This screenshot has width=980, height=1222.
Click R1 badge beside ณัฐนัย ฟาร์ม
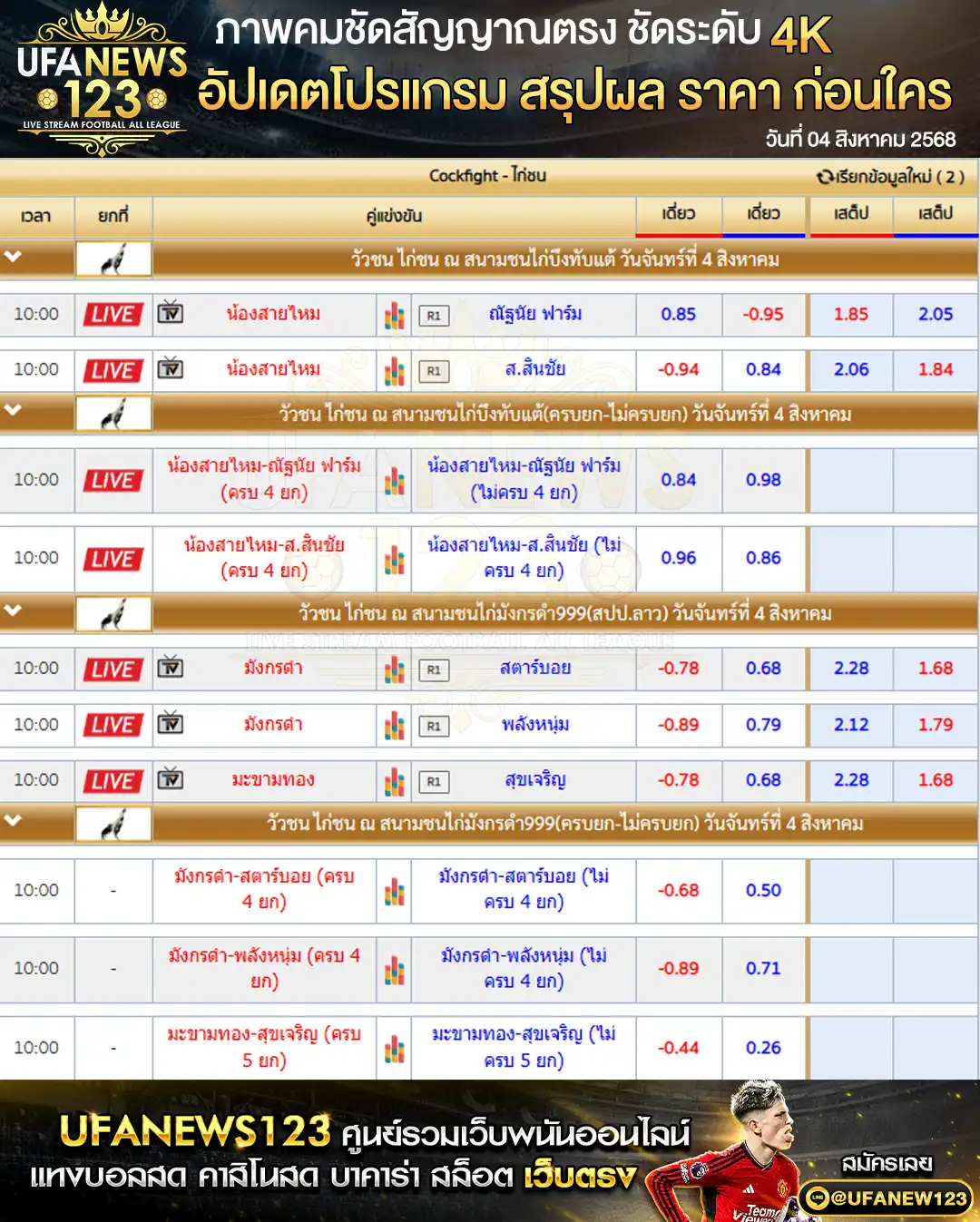434,316
